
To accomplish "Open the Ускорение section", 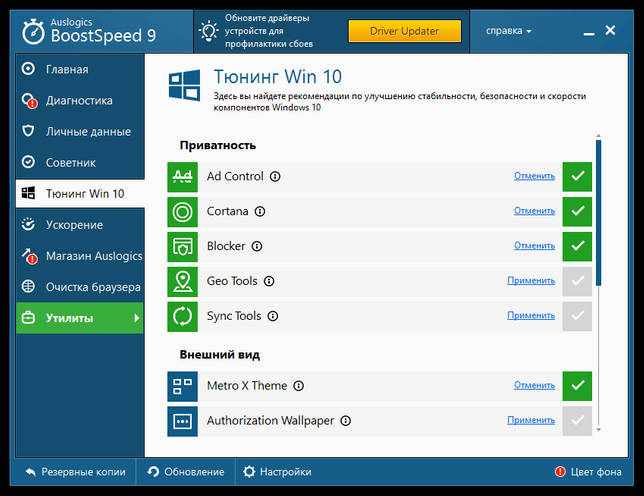I will click(80, 225).
